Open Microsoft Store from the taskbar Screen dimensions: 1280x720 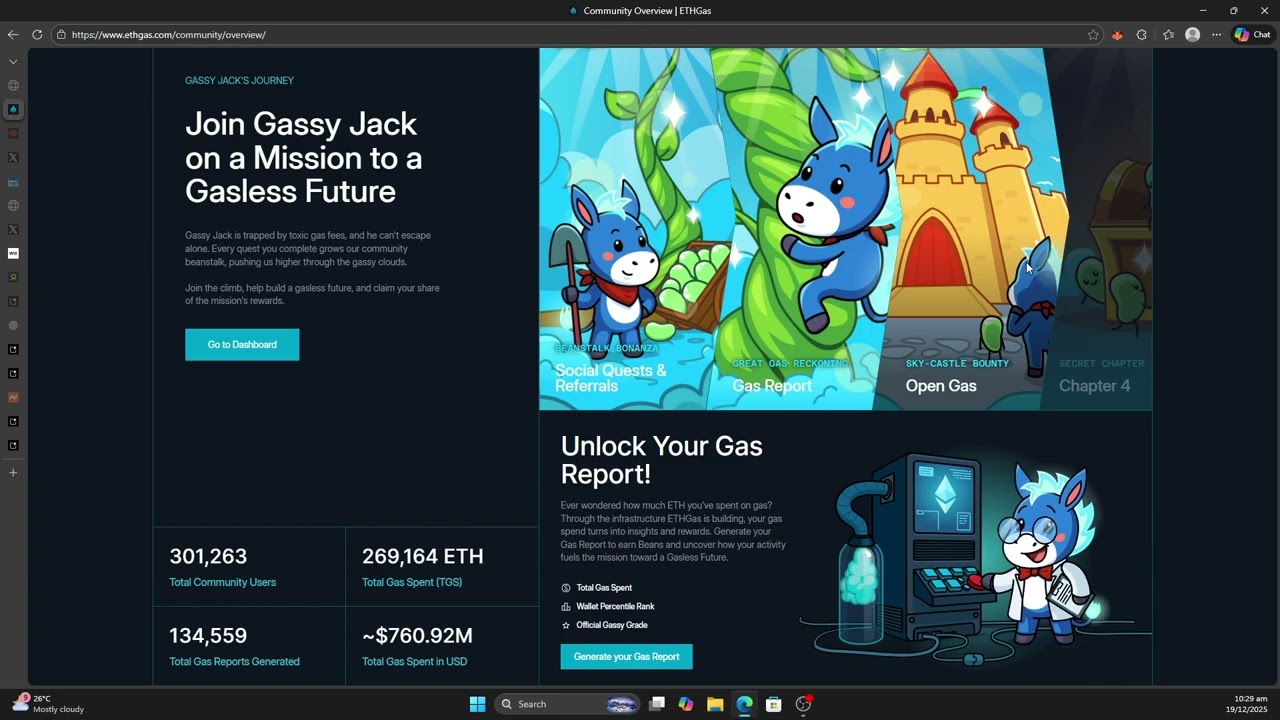(x=773, y=704)
